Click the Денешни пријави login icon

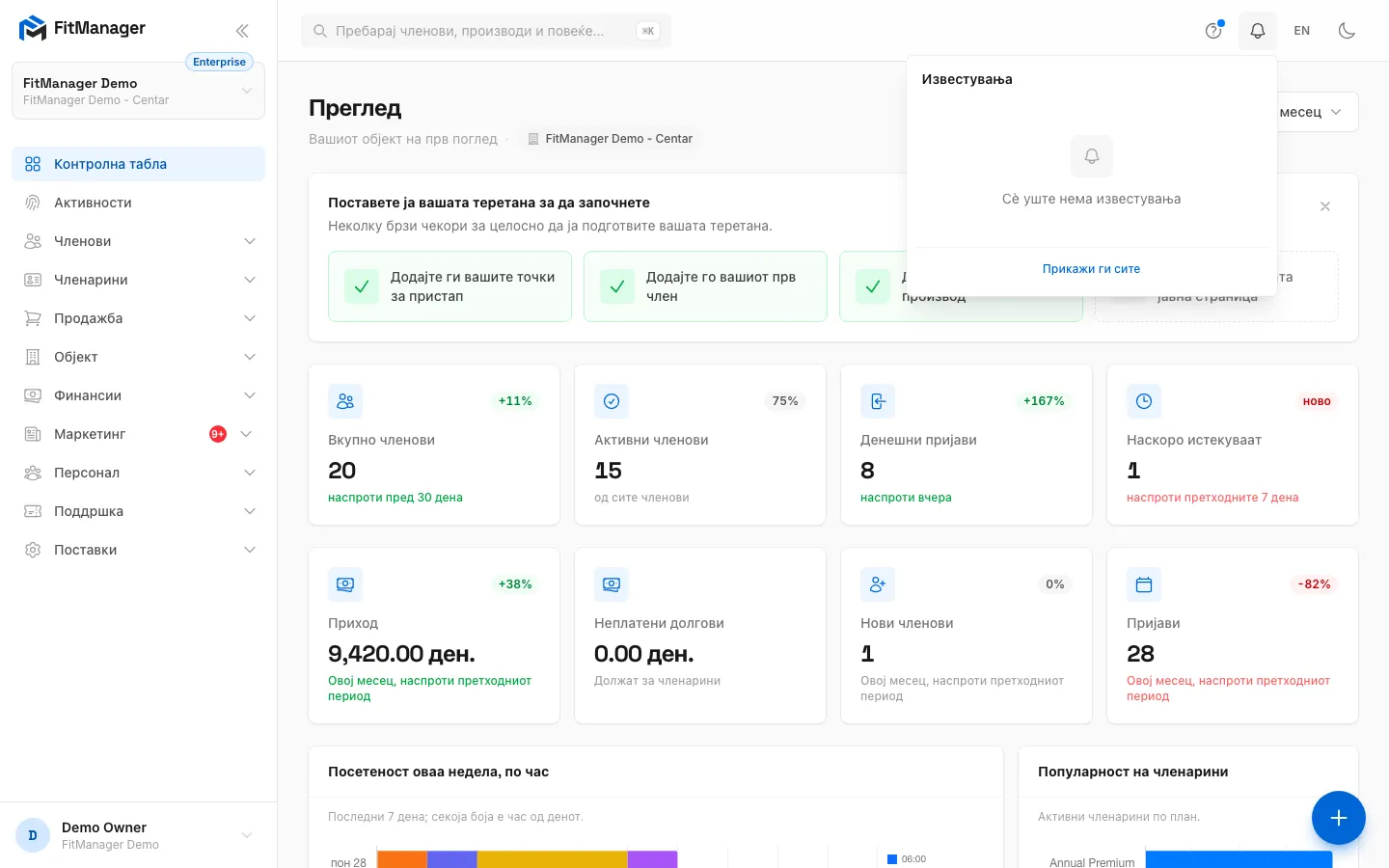pyautogui.click(x=878, y=401)
